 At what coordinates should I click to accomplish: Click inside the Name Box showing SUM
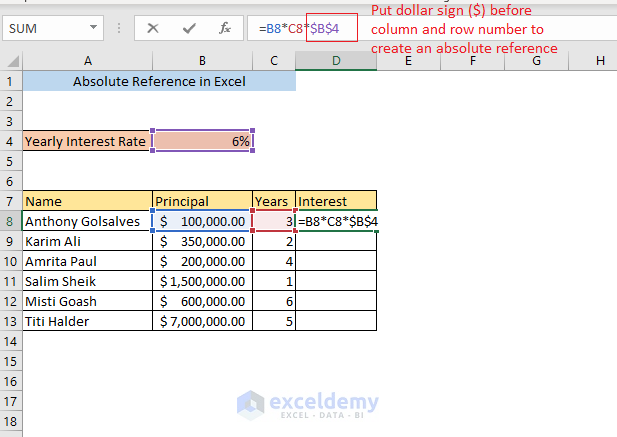[x=45, y=28]
